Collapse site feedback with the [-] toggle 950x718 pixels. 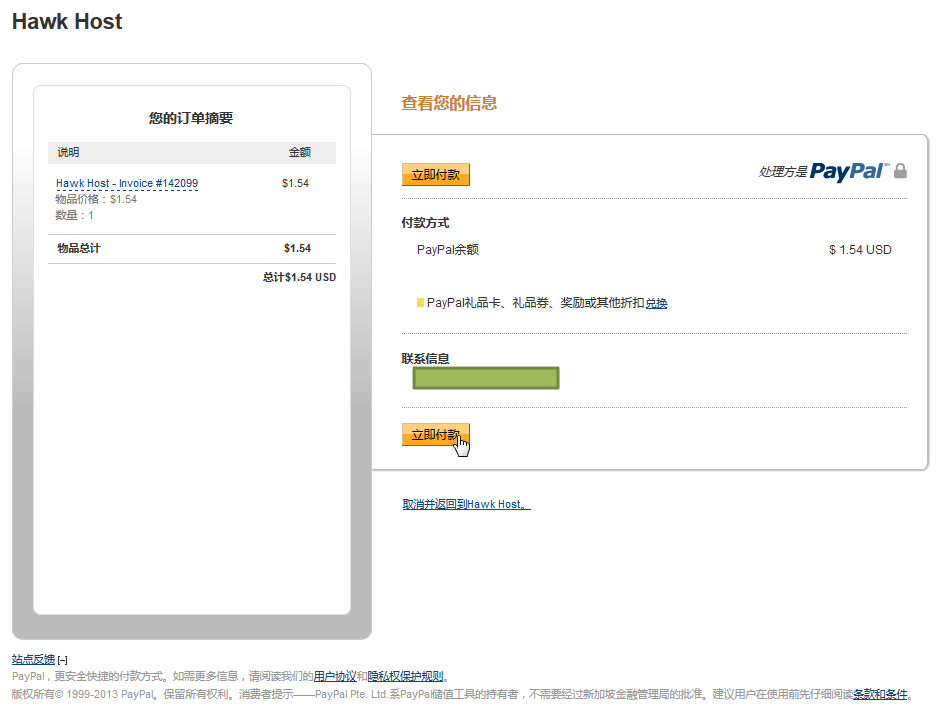(62, 660)
